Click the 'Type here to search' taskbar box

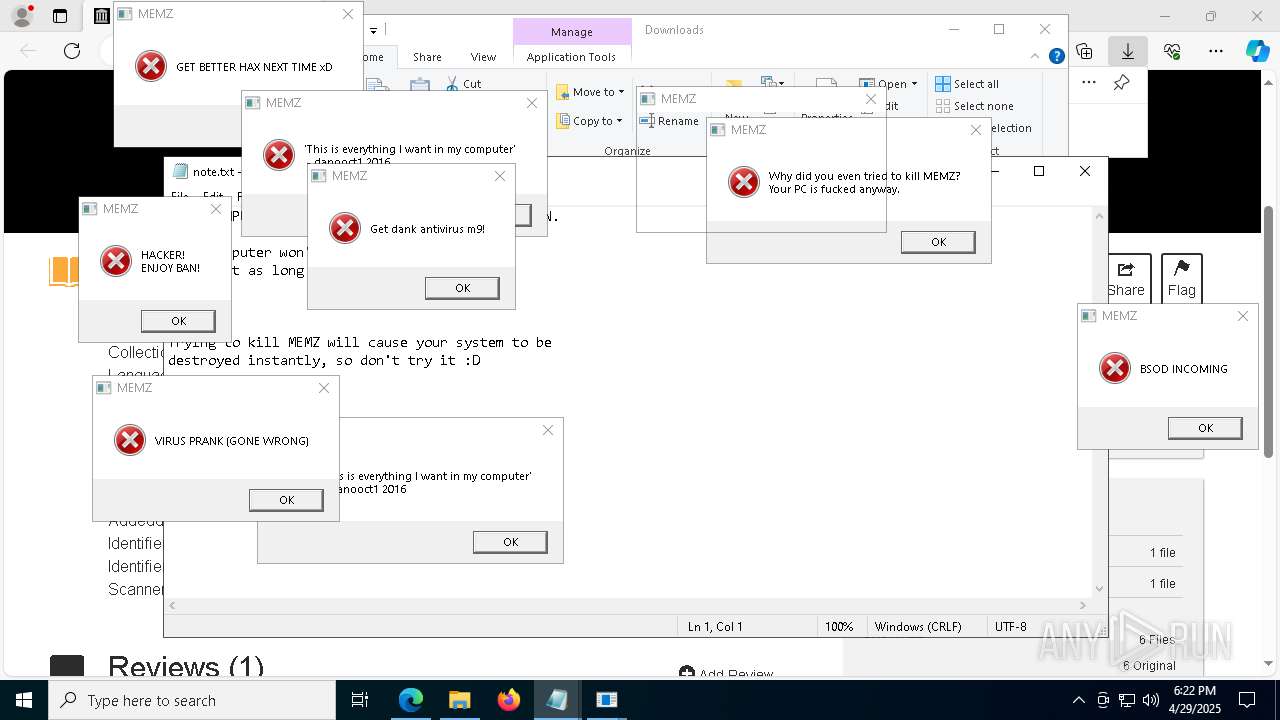pos(192,700)
